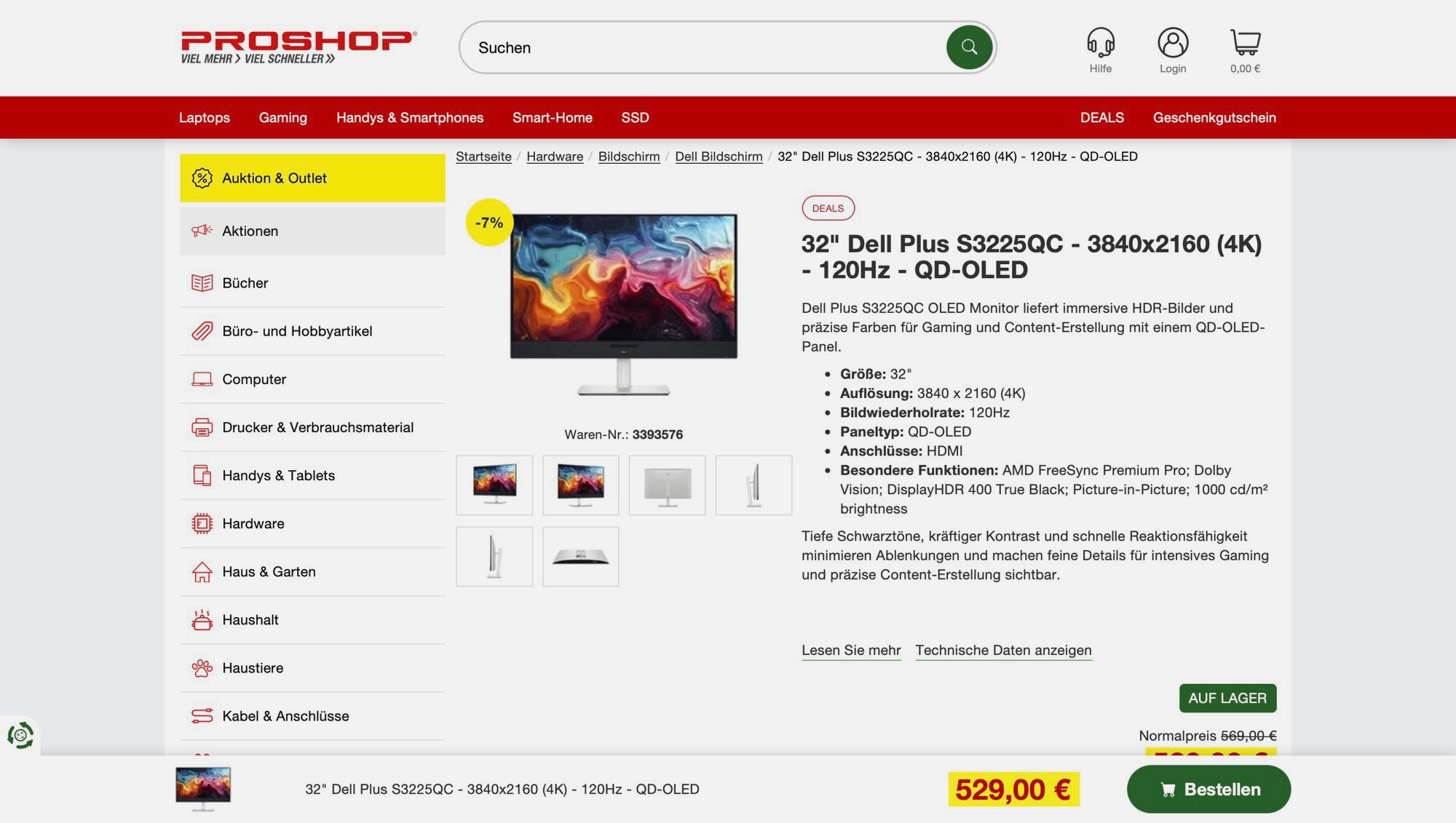This screenshot has height=823, width=1456.
Task: Open the Gaming menu in red navbar
Action: (x=282, y=117)
